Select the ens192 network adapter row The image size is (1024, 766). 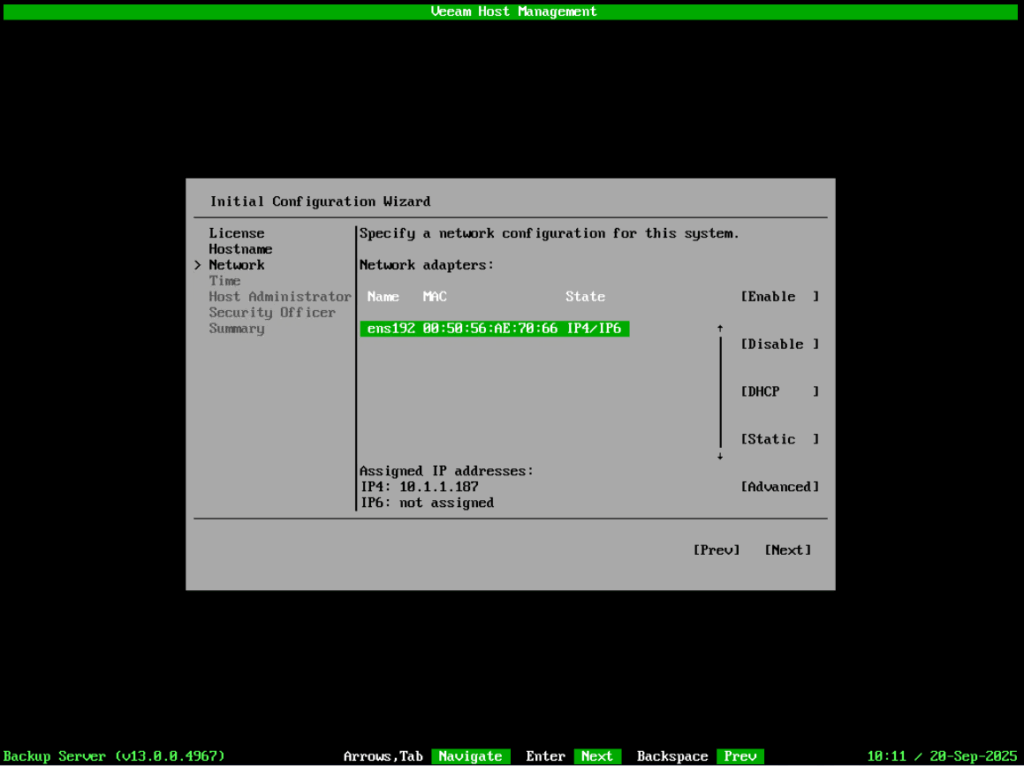[x=494, y=328]
